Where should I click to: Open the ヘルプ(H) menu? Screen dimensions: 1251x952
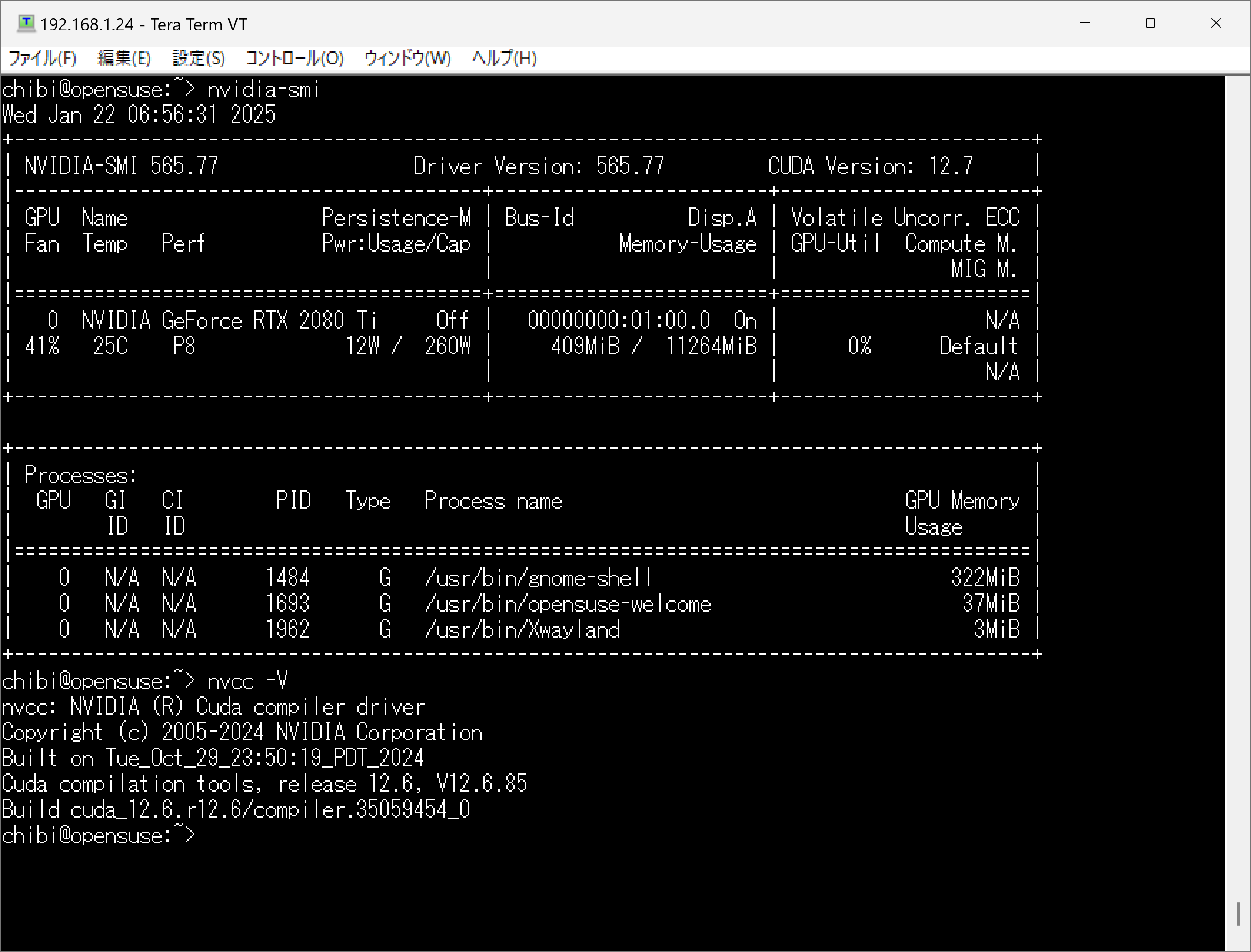click(504, 58)
